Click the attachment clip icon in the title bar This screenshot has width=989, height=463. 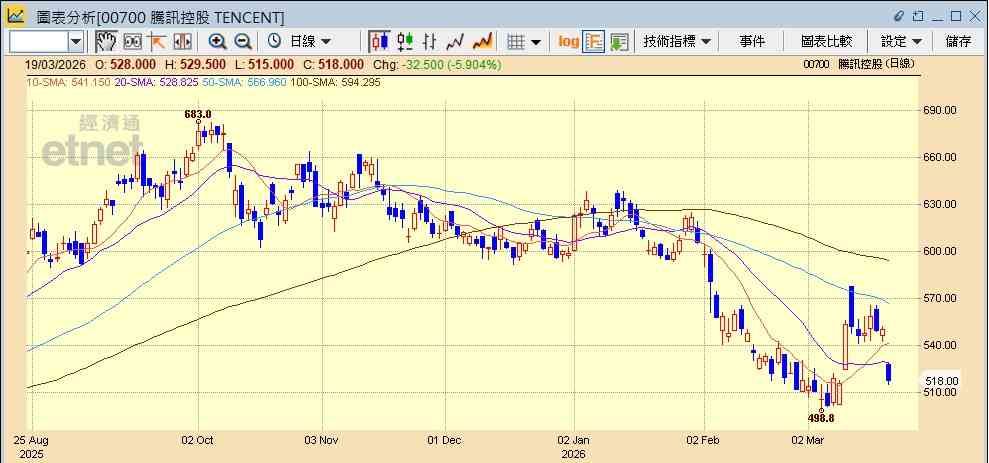(x=900, y=16)
